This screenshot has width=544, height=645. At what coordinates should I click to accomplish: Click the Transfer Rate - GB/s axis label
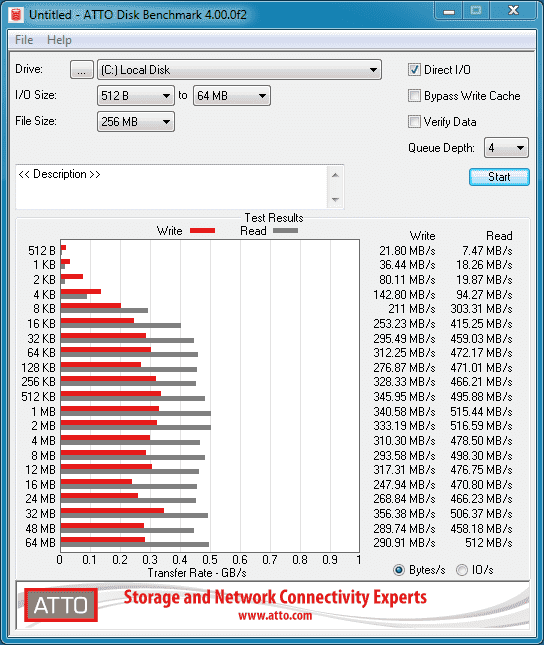(197, 573)
